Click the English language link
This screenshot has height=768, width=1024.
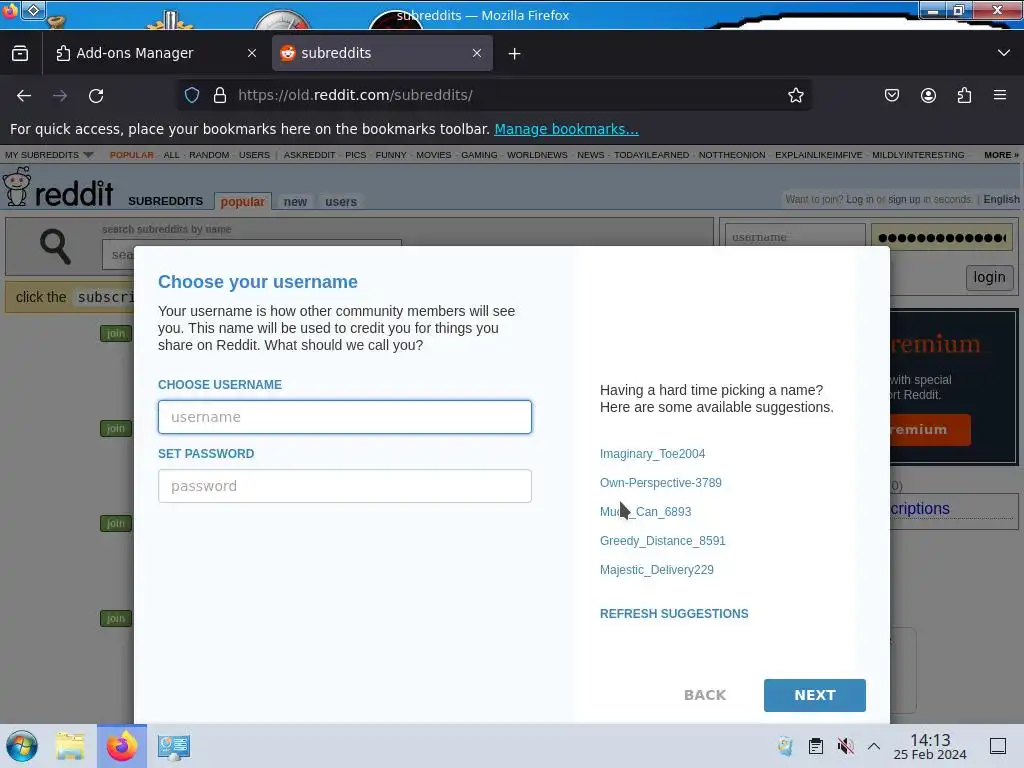point(1001,199)
